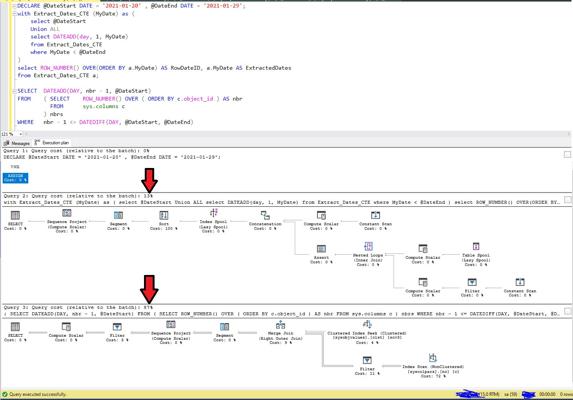Click the small box at right of Query 2 header

point(567,199)
